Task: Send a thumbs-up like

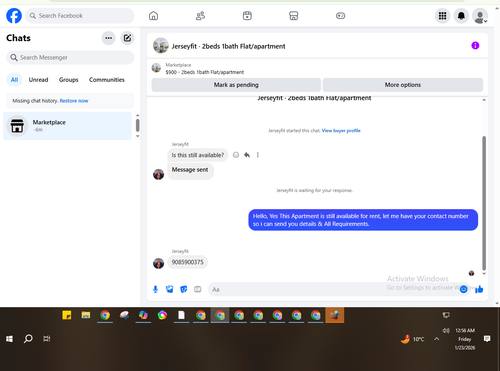Action: [479, 289]
